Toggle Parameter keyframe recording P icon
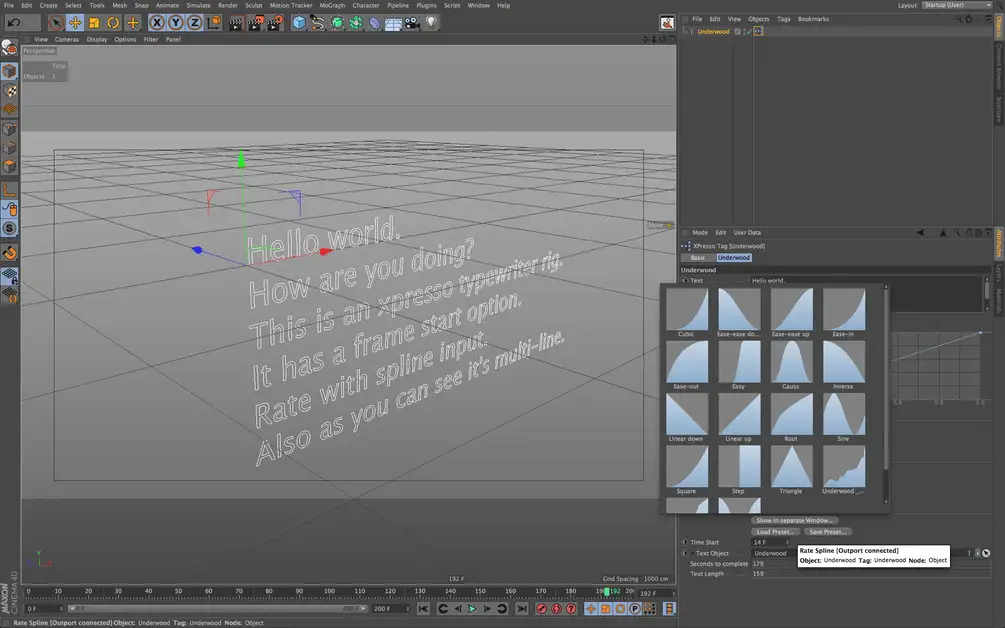The image size is (1005, 628). 635,609
